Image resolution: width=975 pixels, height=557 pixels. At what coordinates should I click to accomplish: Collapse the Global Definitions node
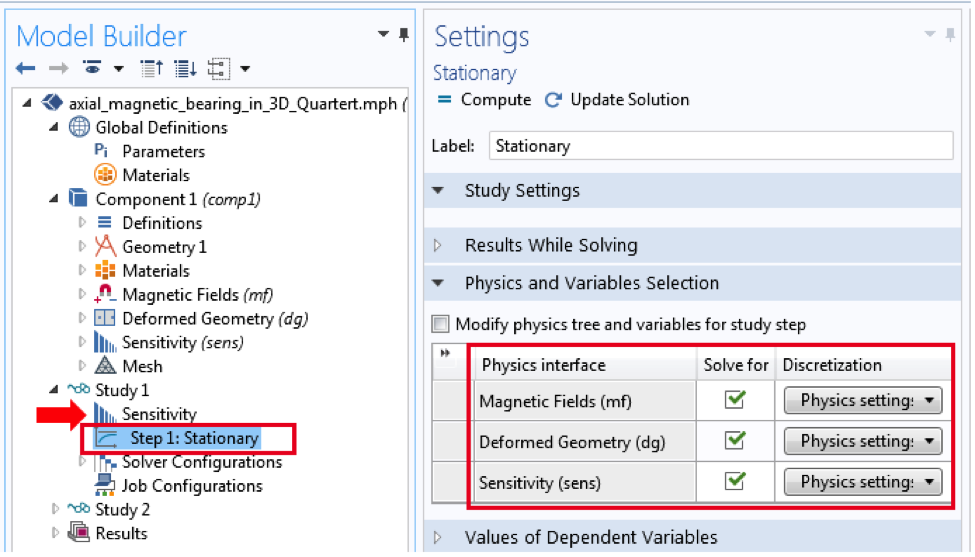(x=54, y=127)
